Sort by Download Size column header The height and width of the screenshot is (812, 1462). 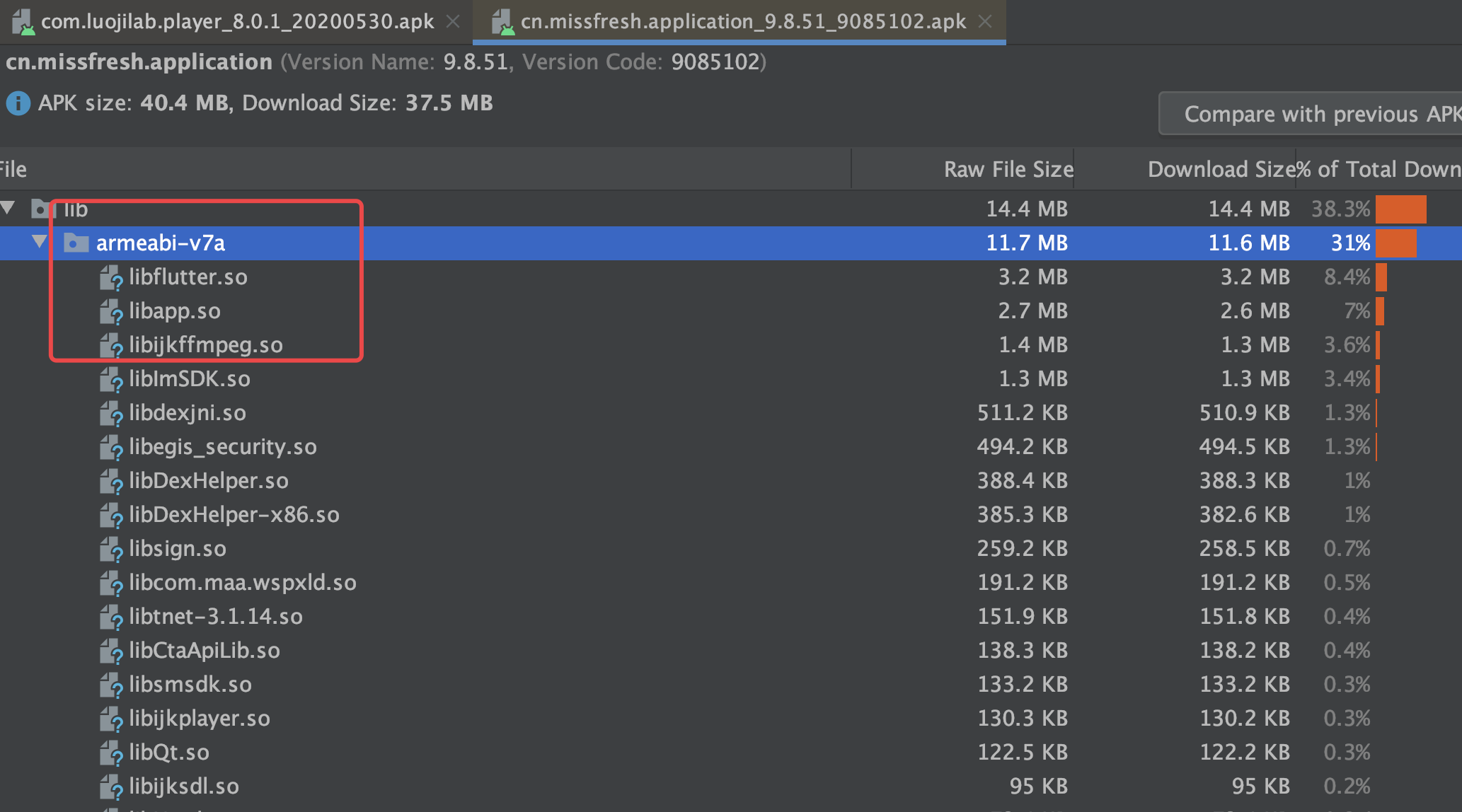point(1185,169)
